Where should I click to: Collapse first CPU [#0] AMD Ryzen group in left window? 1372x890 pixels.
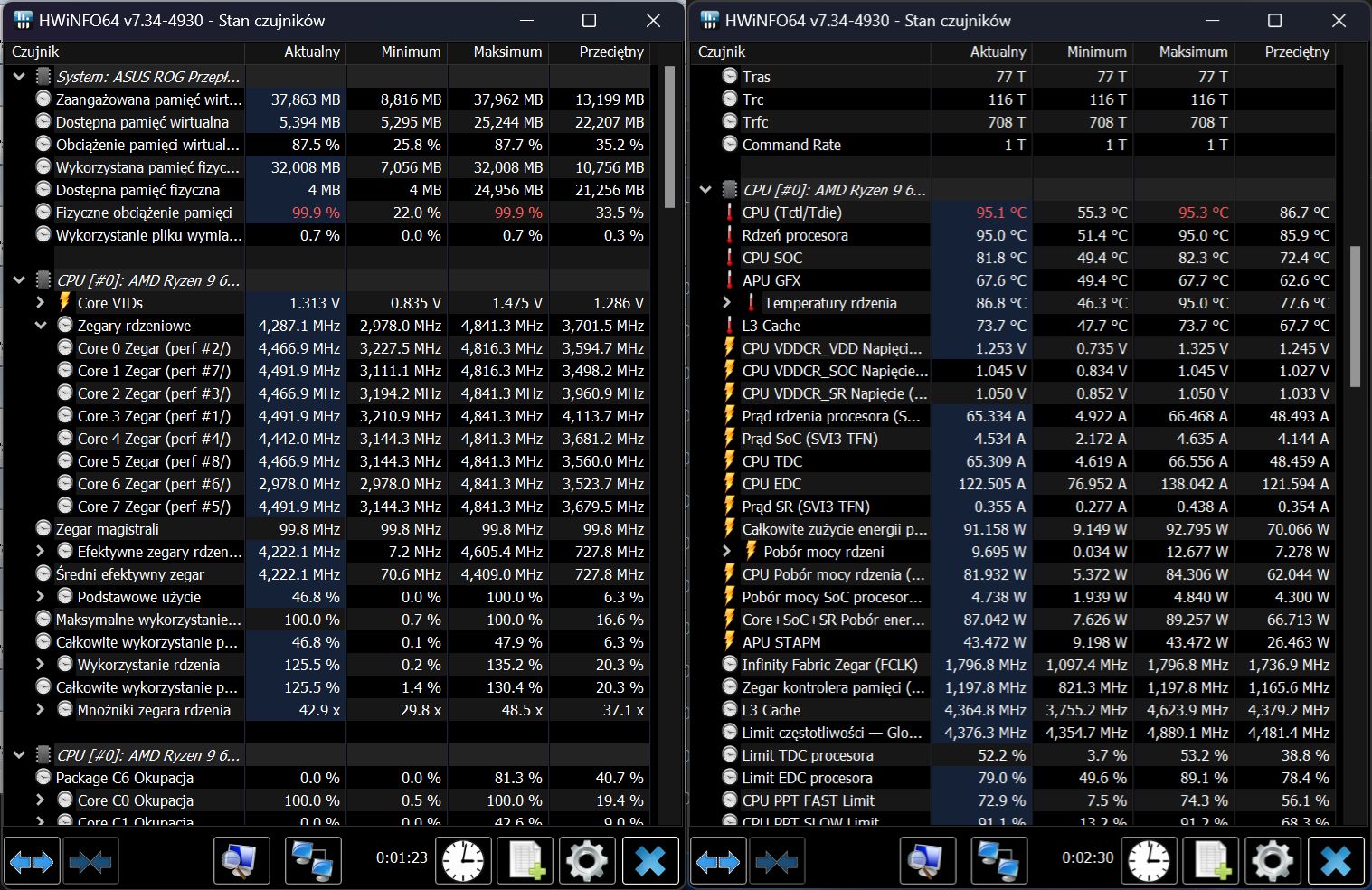(x=19, y=280)
